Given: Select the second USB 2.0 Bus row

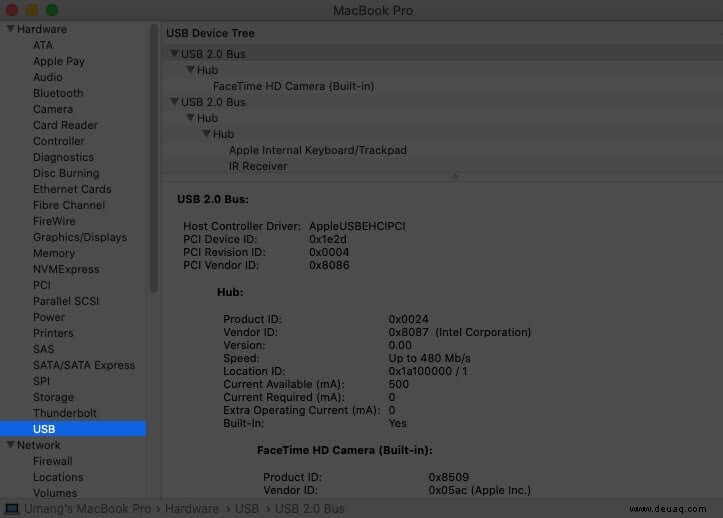Looking at the screenshot, I should pos(442,101).
